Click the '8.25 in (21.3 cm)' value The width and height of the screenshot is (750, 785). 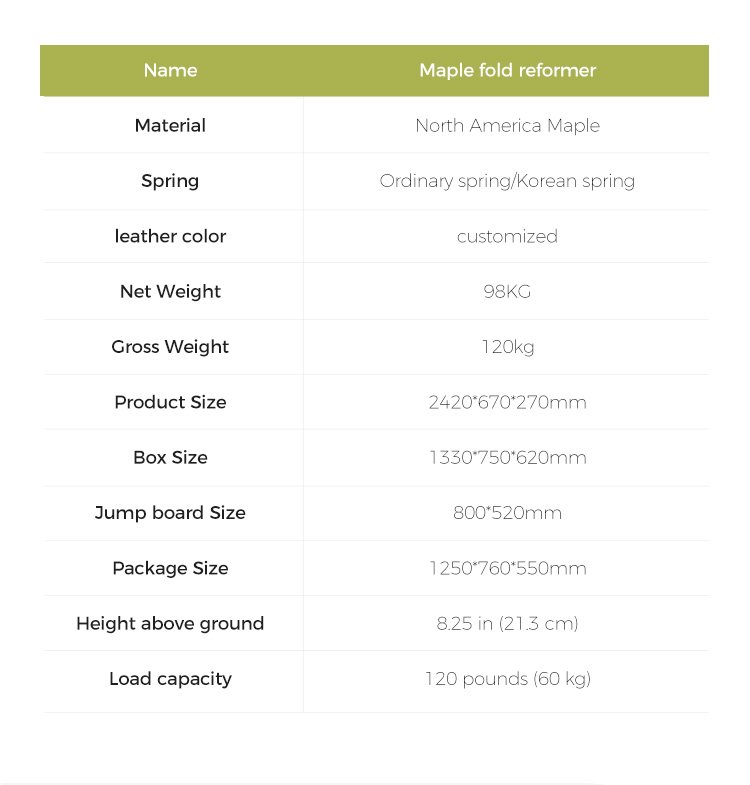click(x=507, y=623)
